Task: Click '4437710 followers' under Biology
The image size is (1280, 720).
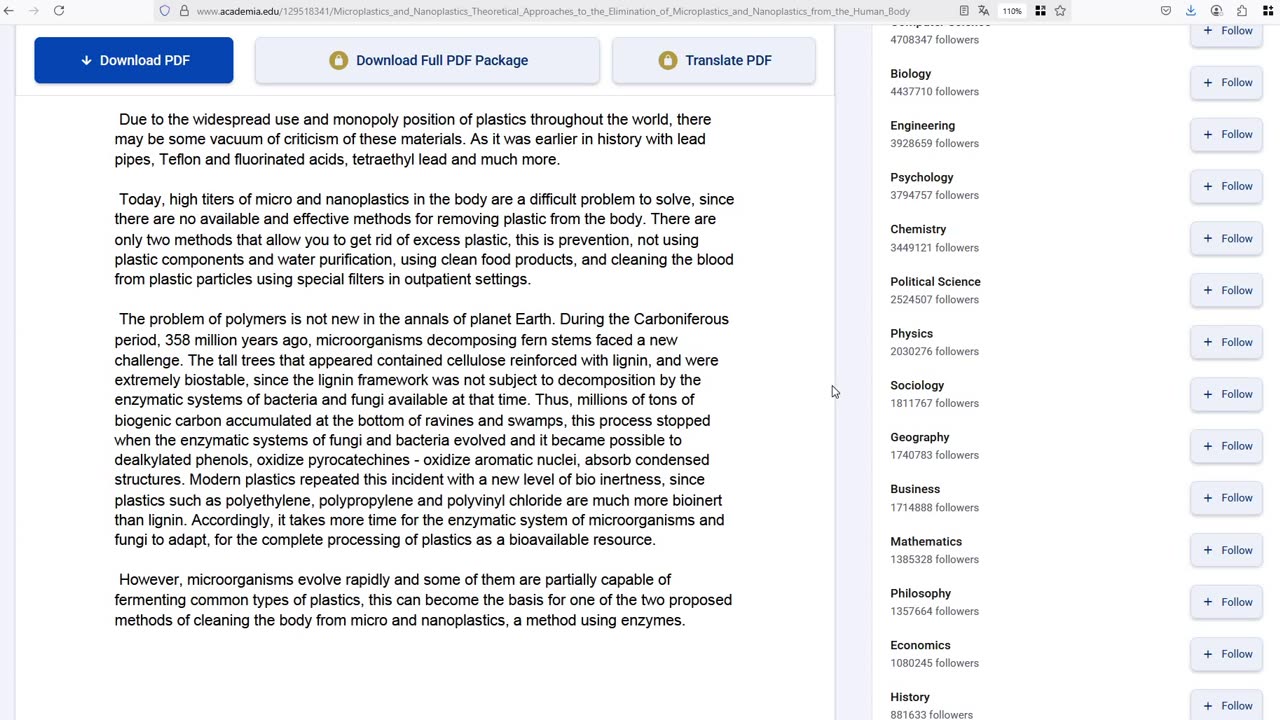Action: click(x=934, y=92)
